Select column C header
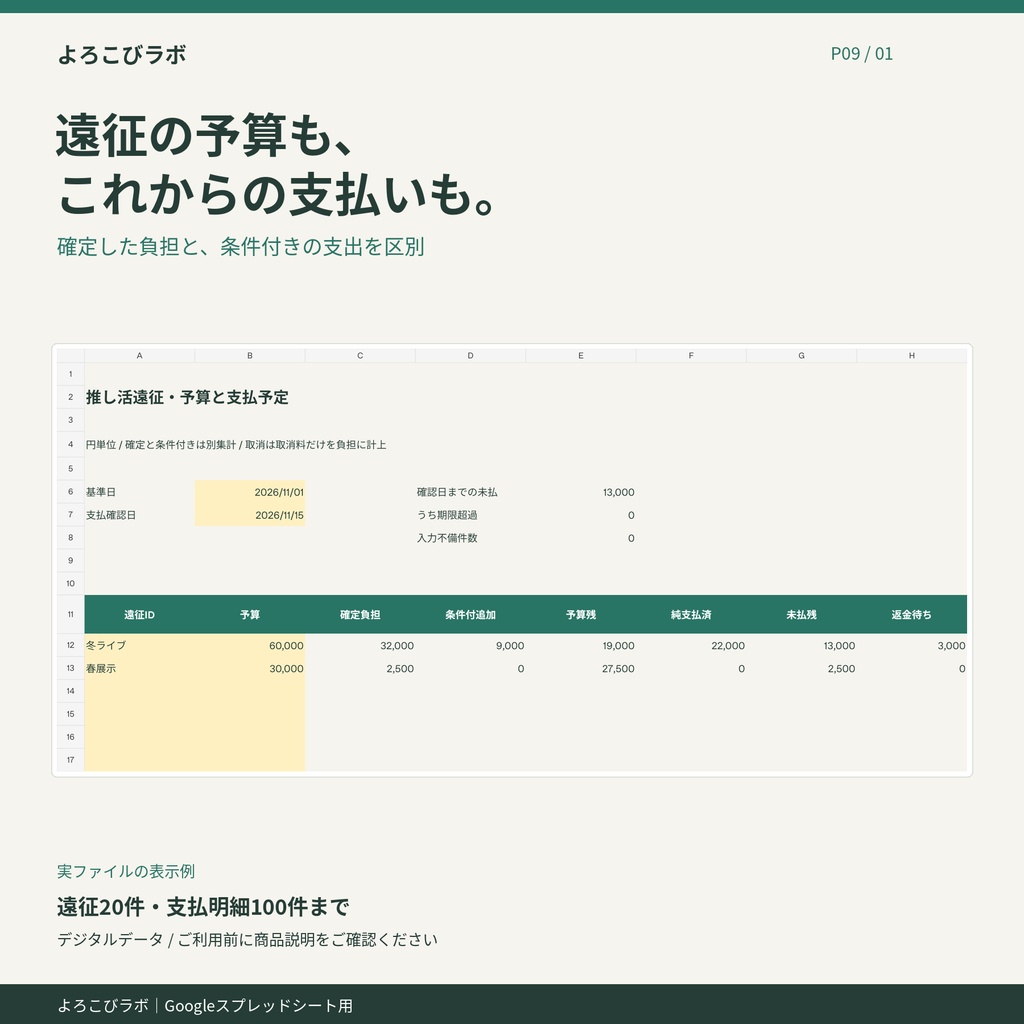Screen dimensions: 1024x1024 click(x=360, y=356)
